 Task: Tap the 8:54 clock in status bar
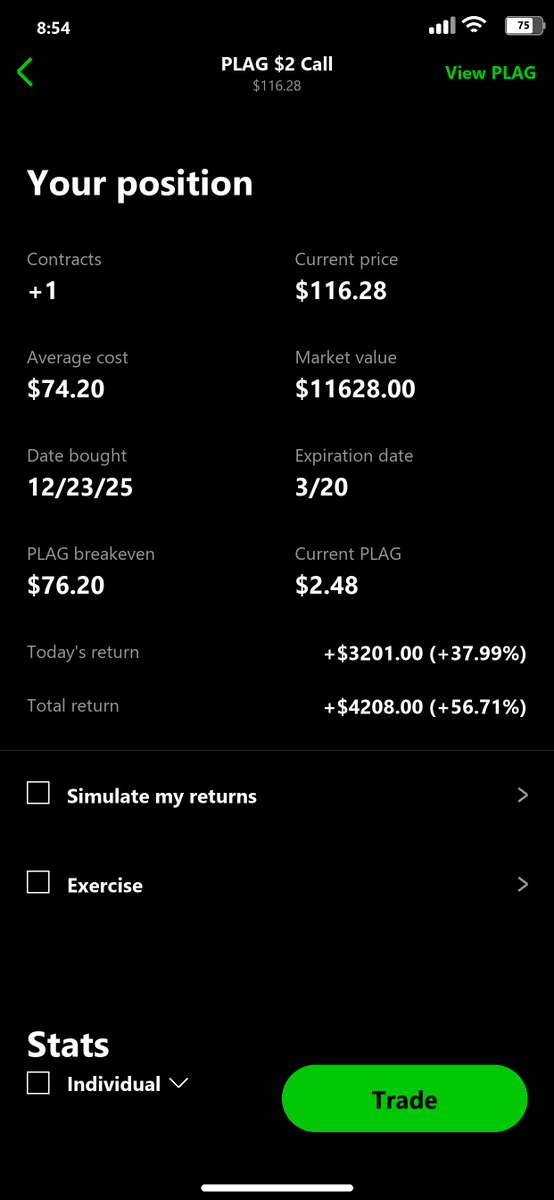point(53,28)
